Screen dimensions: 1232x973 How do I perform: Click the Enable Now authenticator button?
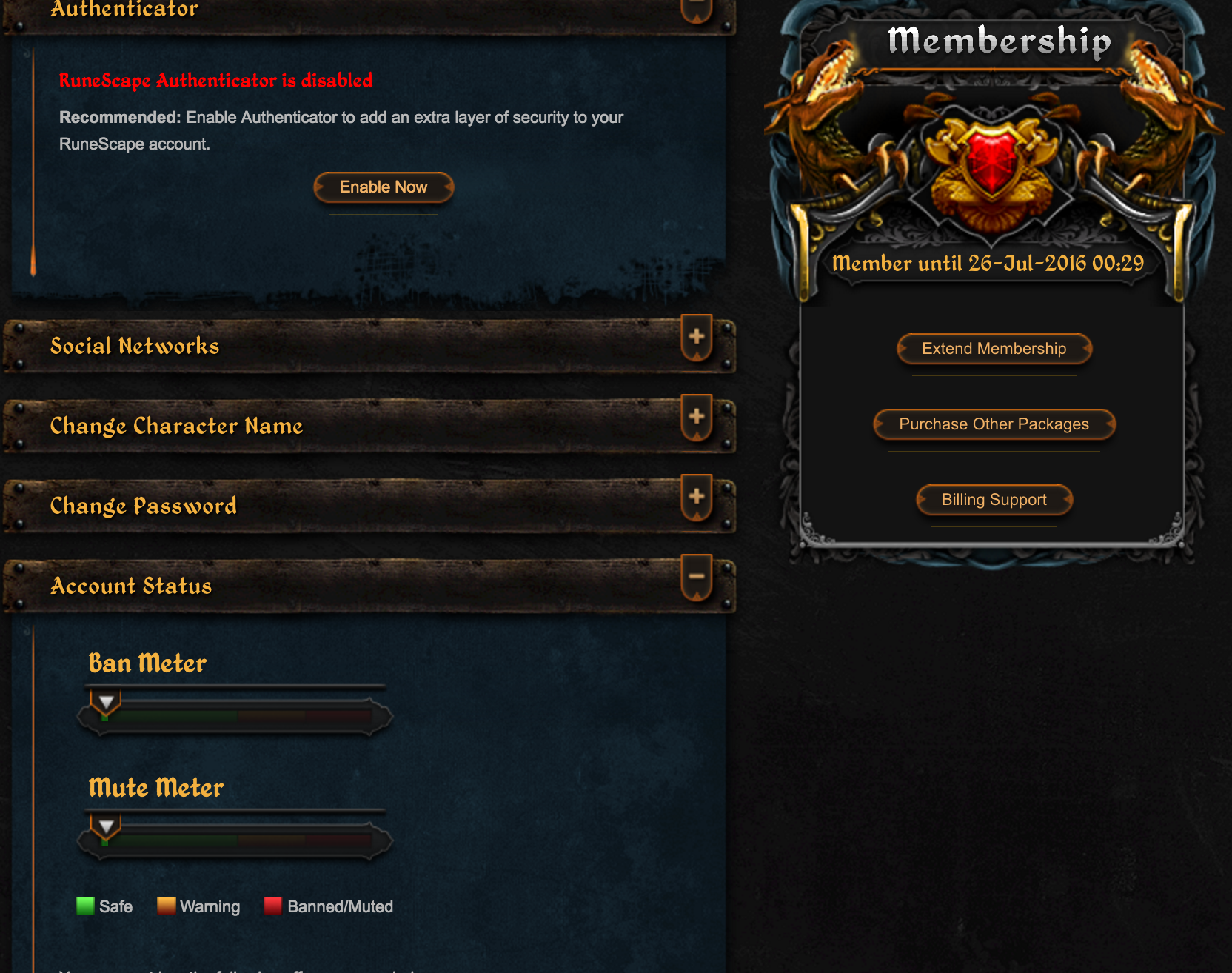(x=384, y=187)
